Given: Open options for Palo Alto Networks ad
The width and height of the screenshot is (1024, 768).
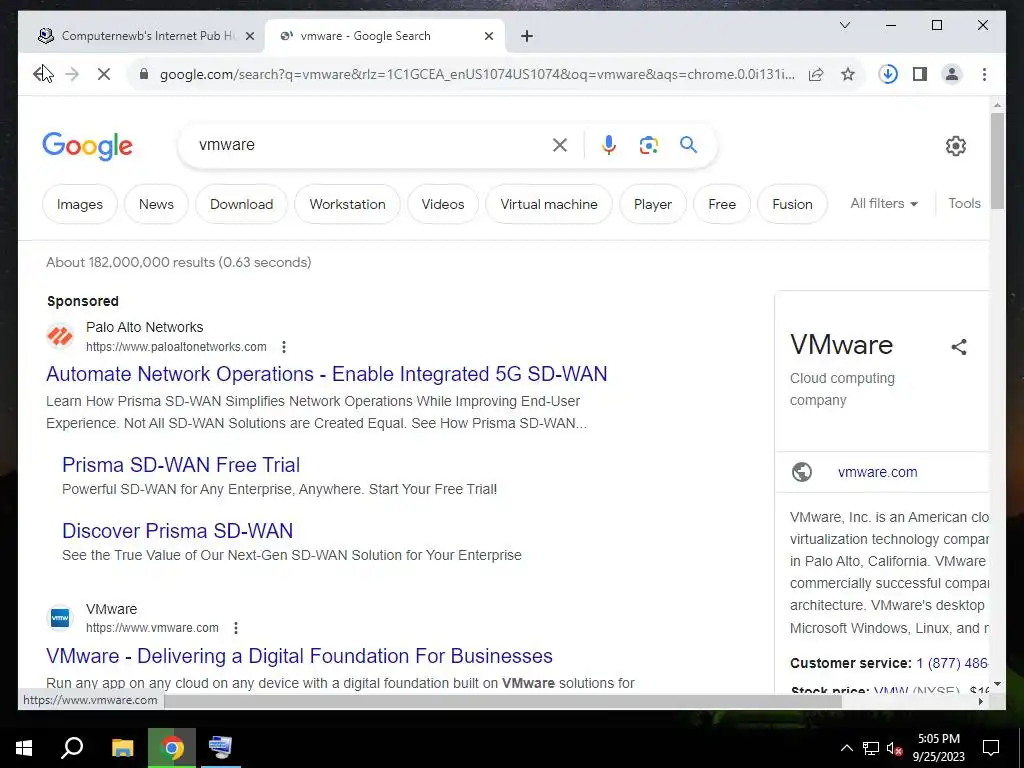Looking at the screenshot, I should [x=283, y=347].
